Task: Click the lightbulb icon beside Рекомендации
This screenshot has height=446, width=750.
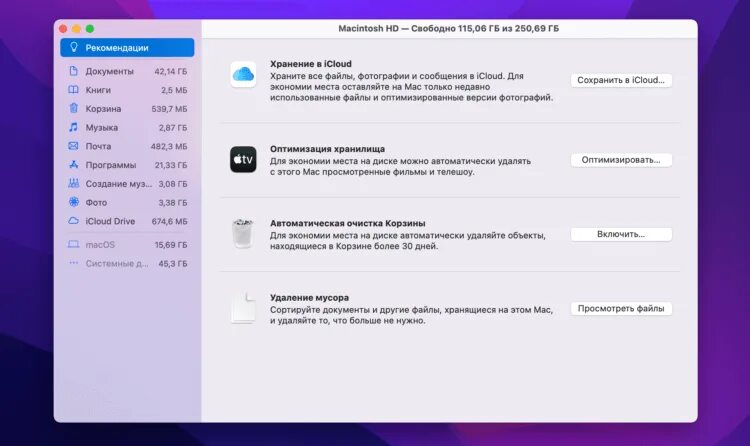Action: click(x=74, y=47)
